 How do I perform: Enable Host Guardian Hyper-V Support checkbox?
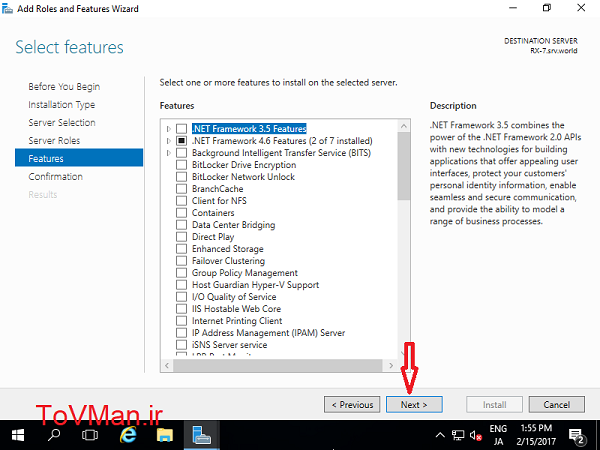[x=181, y=285]
